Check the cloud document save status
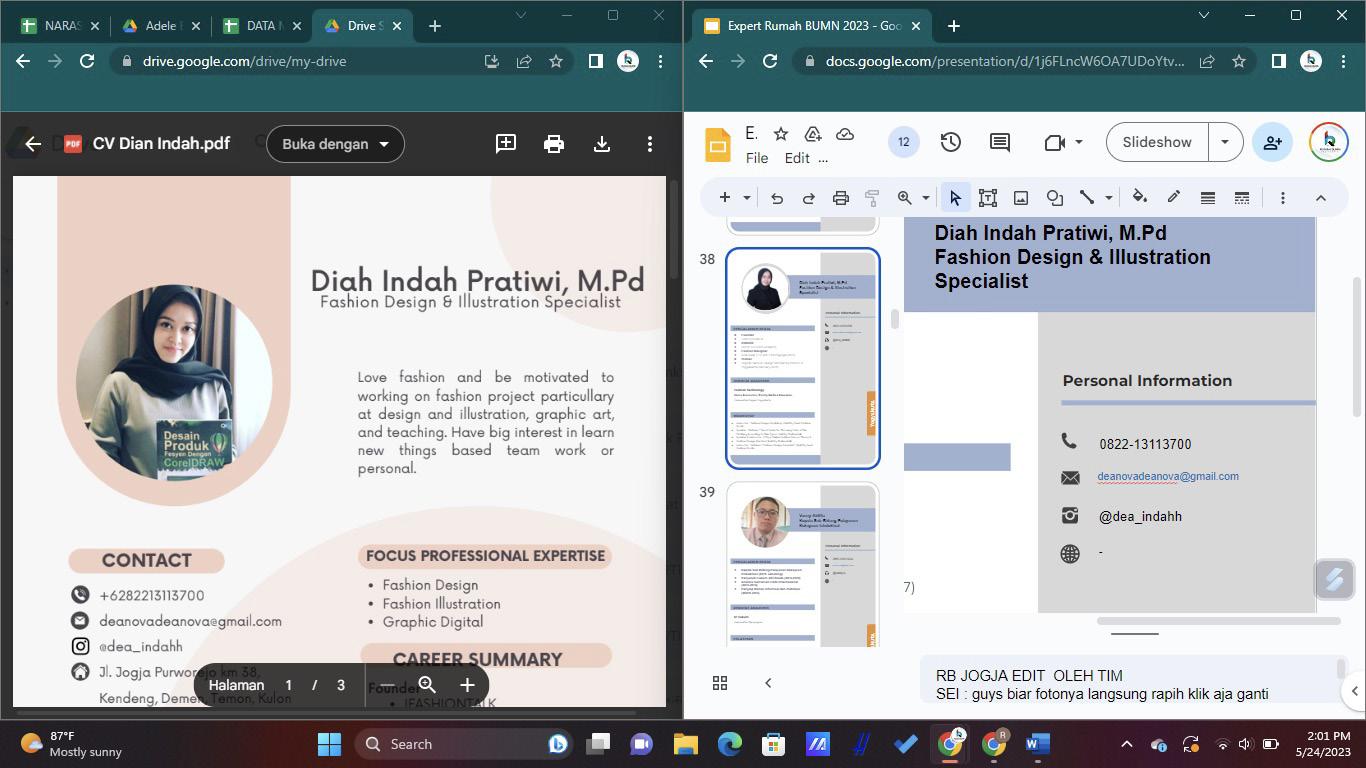This screenshot has width=1366, height=768. 845,134
